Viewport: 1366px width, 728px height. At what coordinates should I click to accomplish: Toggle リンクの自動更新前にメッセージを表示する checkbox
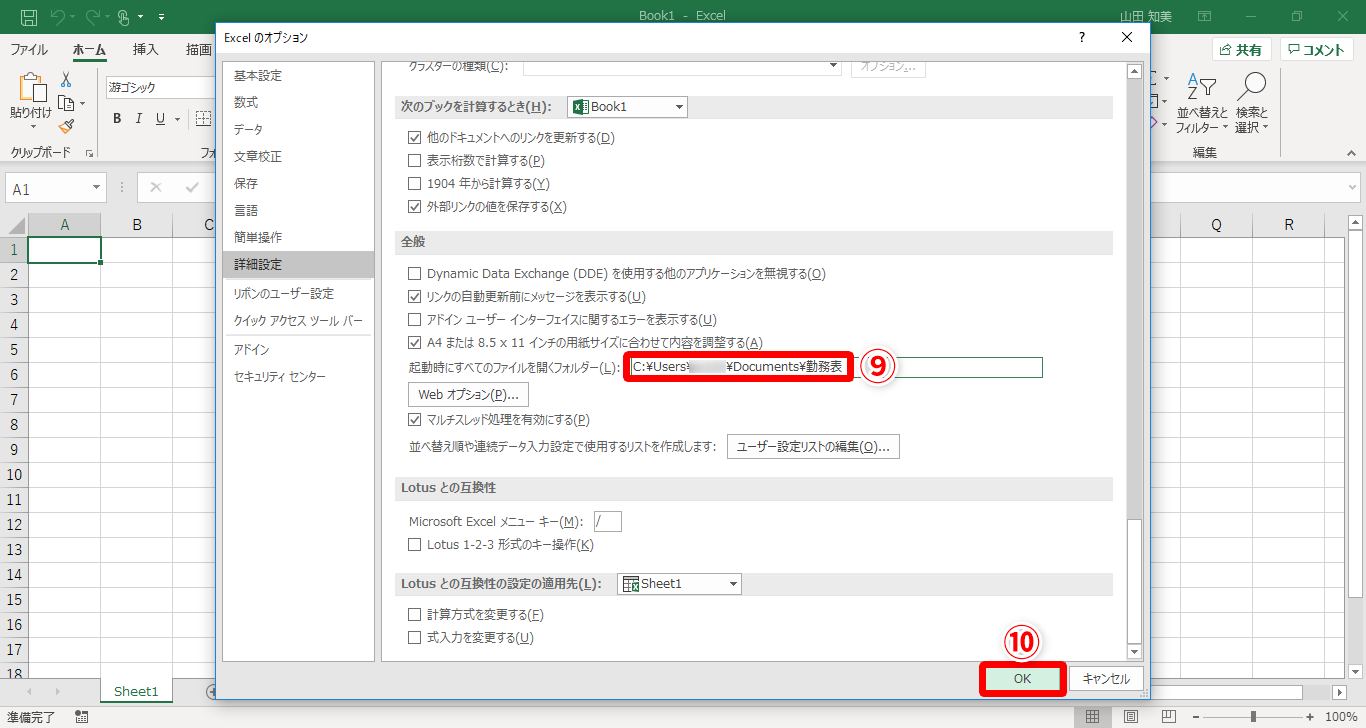pyautogui.click(x=415, y=296)
